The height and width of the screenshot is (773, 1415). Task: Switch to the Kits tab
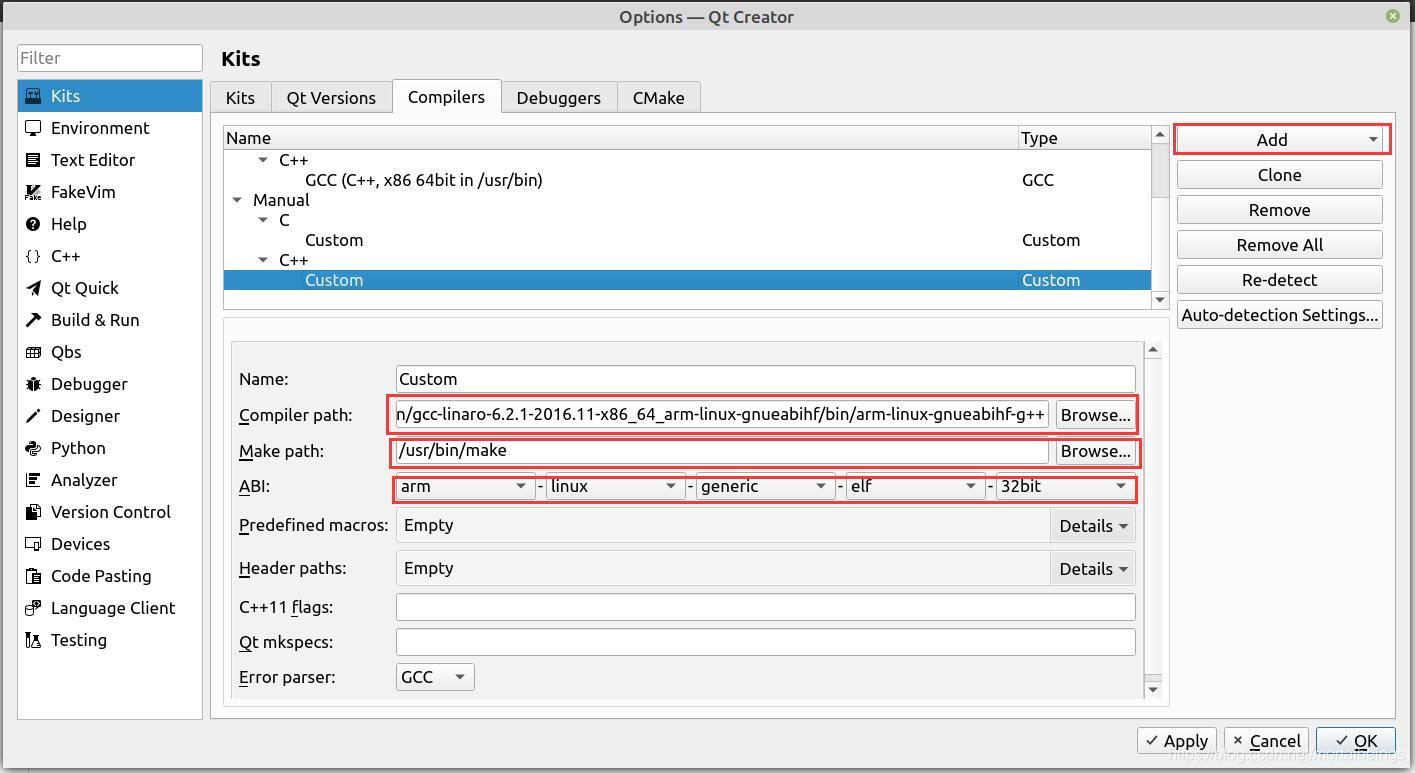tap(240, 97)
